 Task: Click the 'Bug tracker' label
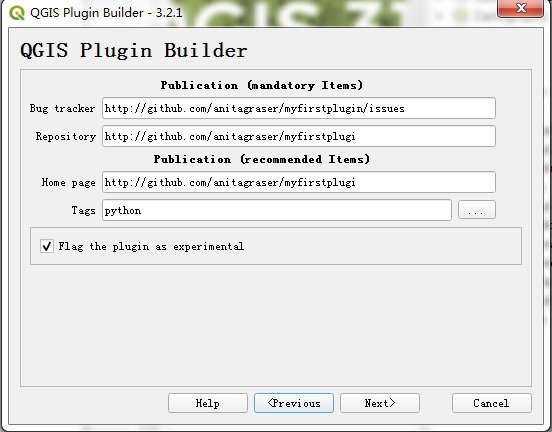[x=62, y=108]
